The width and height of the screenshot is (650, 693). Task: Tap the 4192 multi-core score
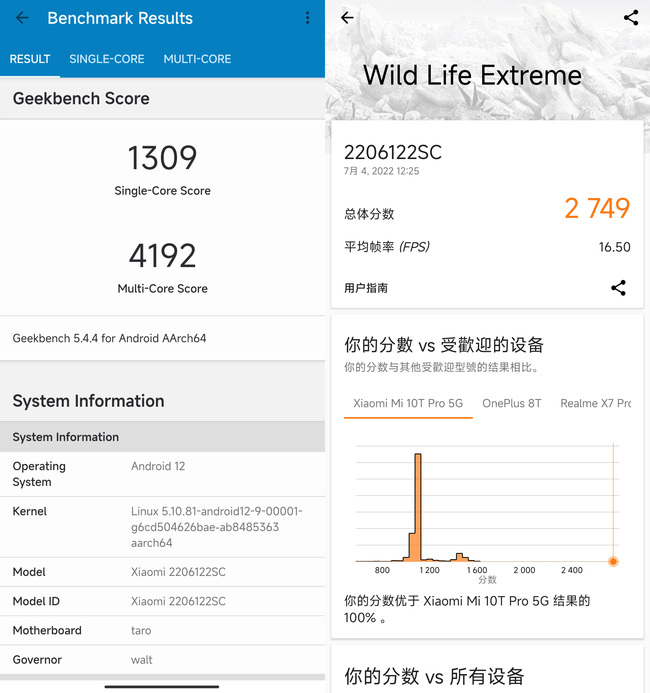(162, 255)
